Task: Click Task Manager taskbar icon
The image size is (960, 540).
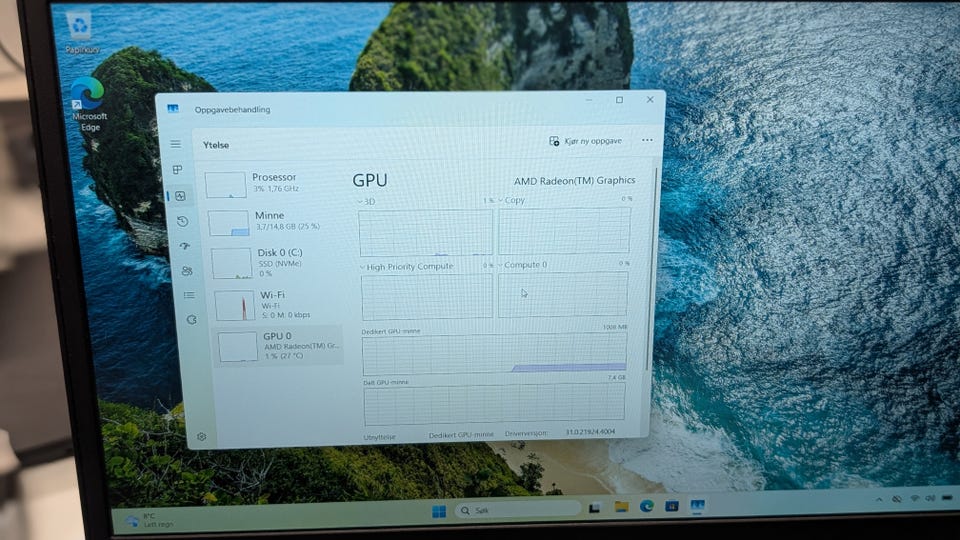Action: coord(697,506)
